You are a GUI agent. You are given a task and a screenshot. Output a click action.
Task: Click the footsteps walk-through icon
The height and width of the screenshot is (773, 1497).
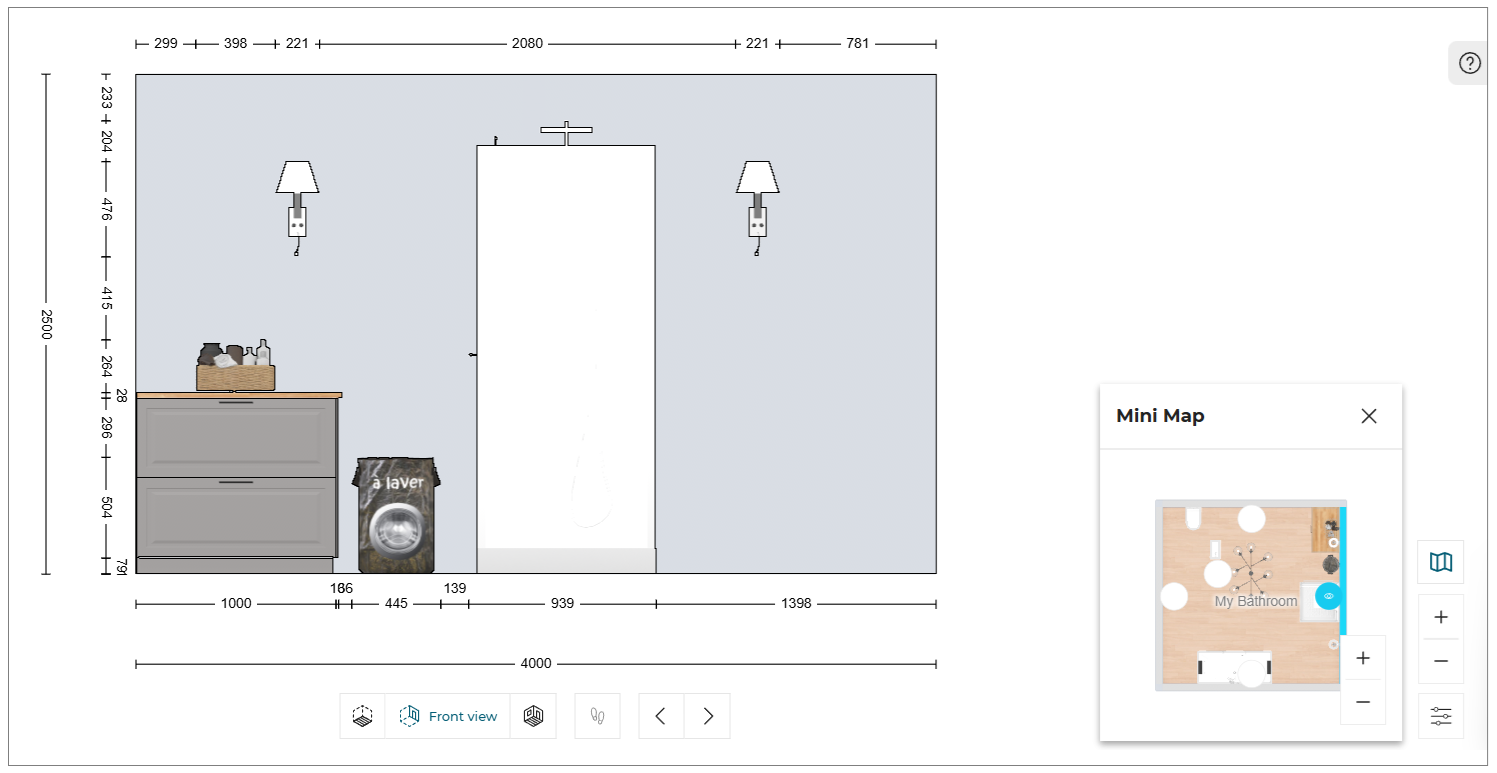click(597, 716)
